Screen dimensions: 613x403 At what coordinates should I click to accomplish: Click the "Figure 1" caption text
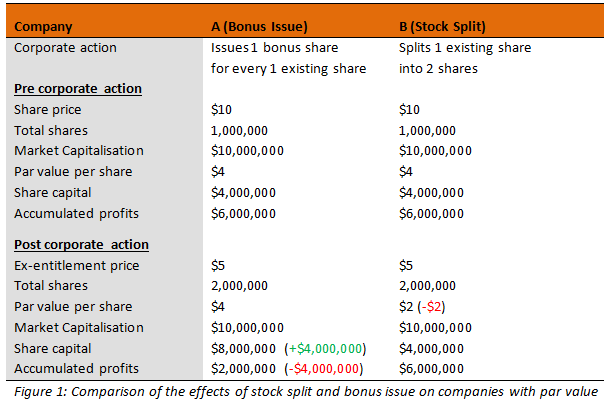click(x=304, y=390)
